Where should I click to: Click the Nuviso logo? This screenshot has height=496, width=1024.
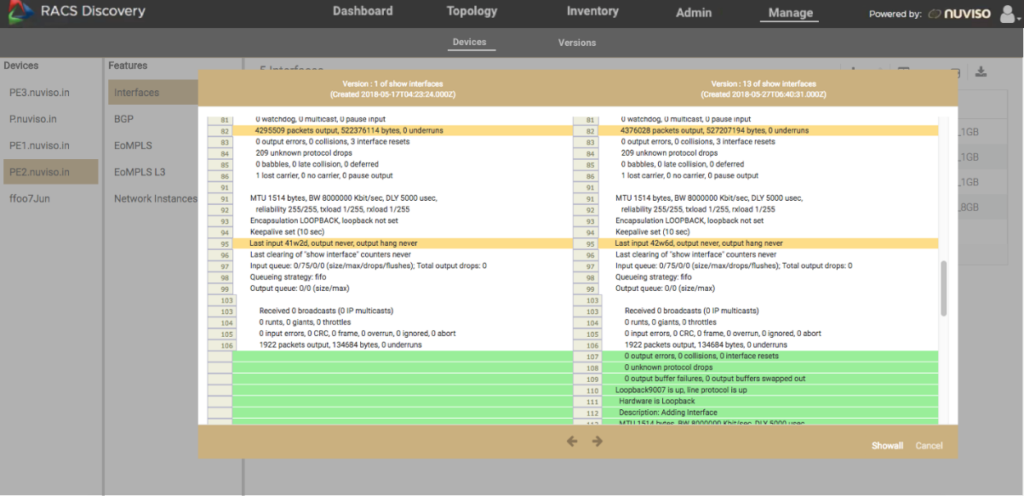959,13
